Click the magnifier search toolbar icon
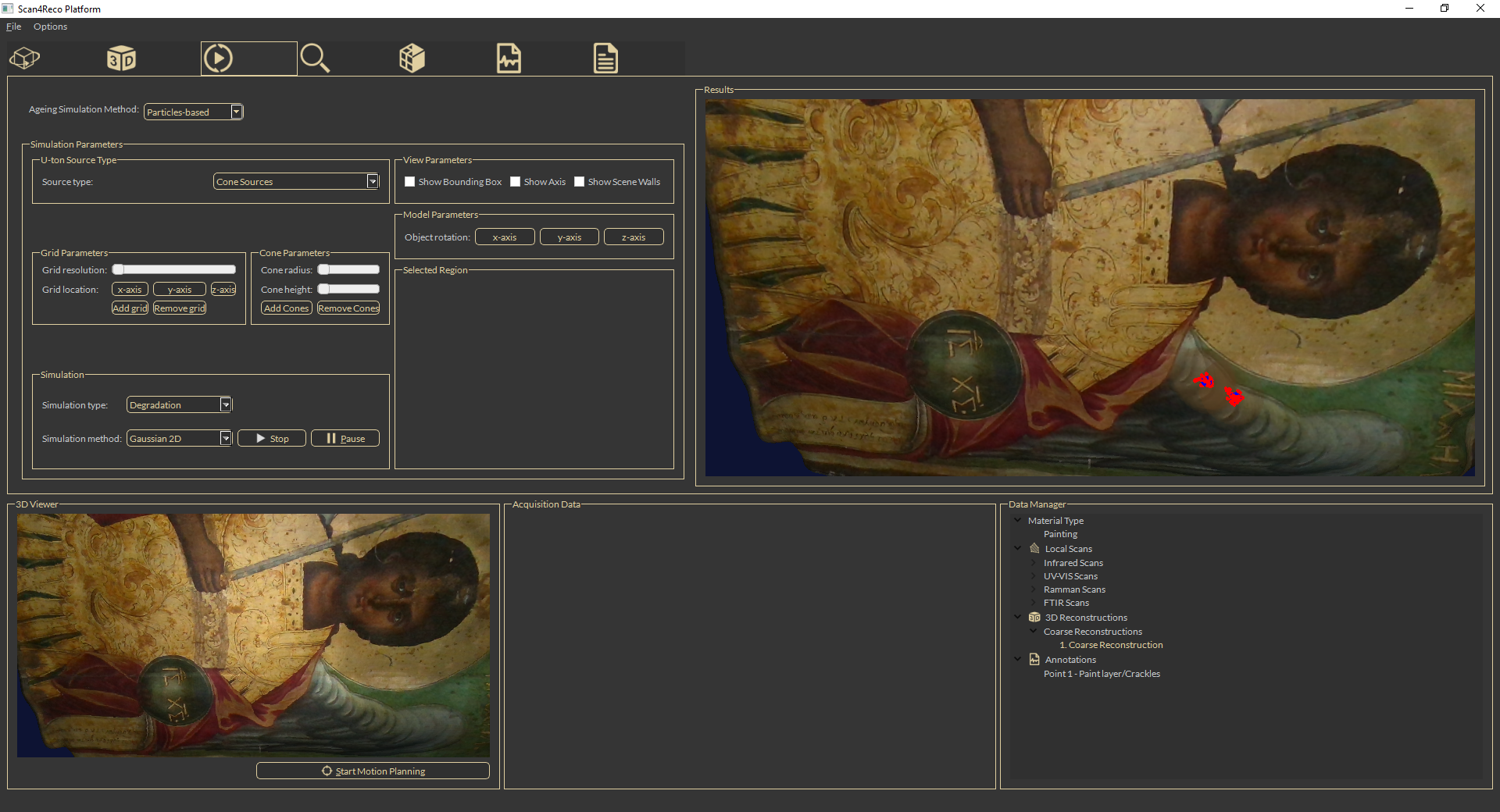The image size is (1500, 812). (315, 59)
